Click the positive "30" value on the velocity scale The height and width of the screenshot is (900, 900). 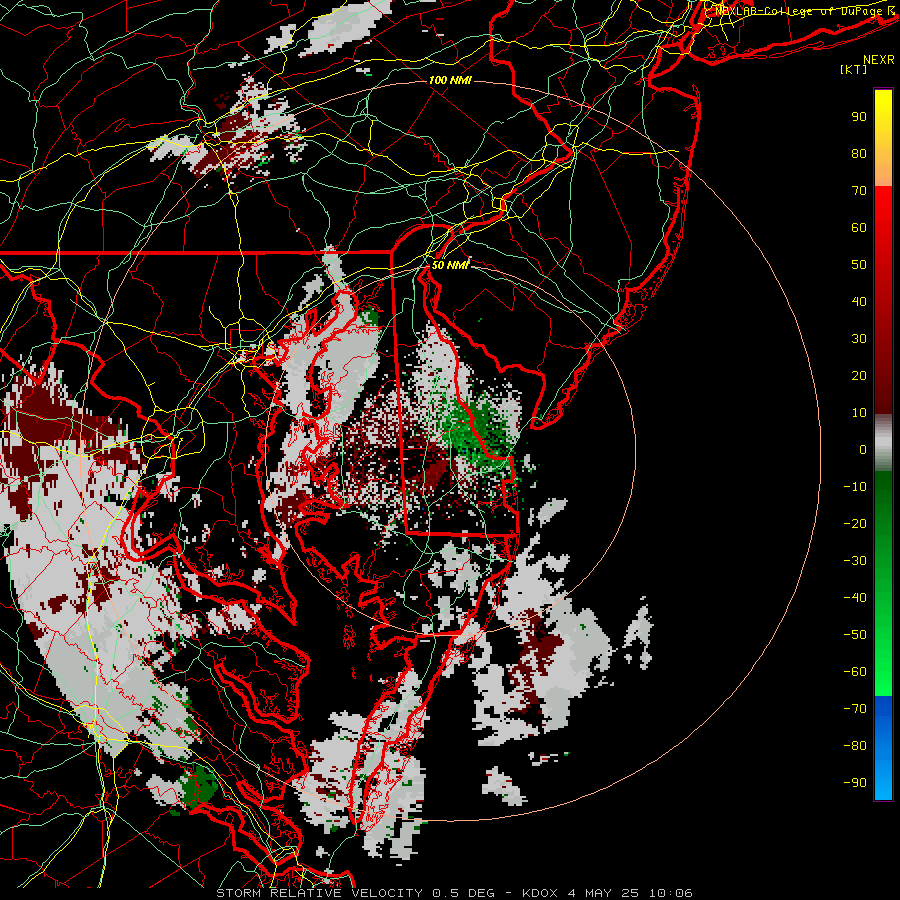click(x=859, y=339)
